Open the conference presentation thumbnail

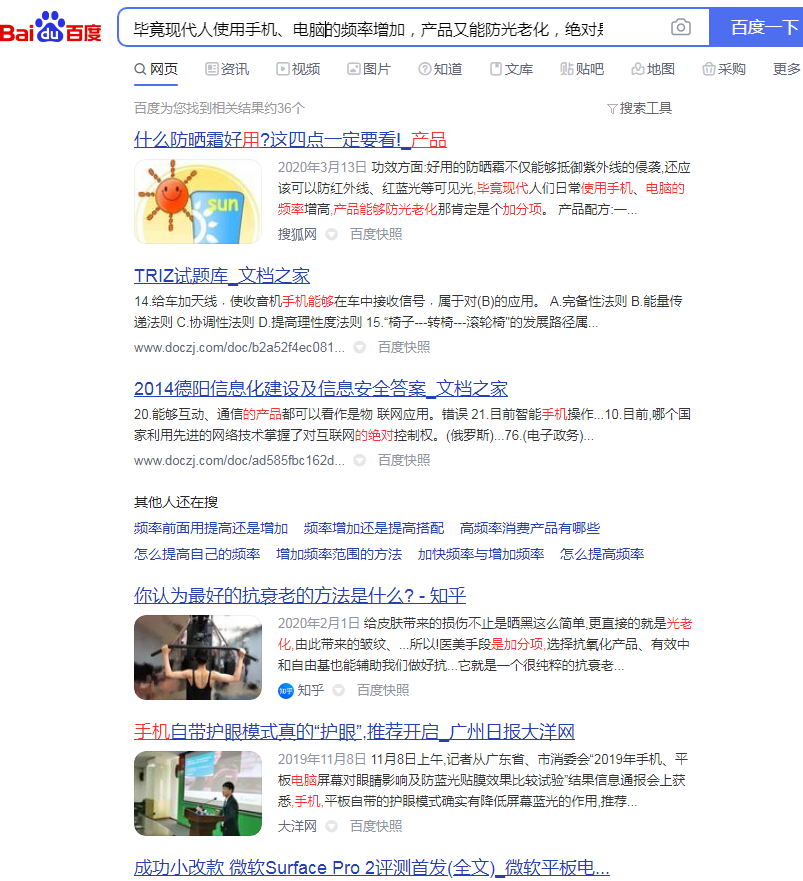click(198, 793)
